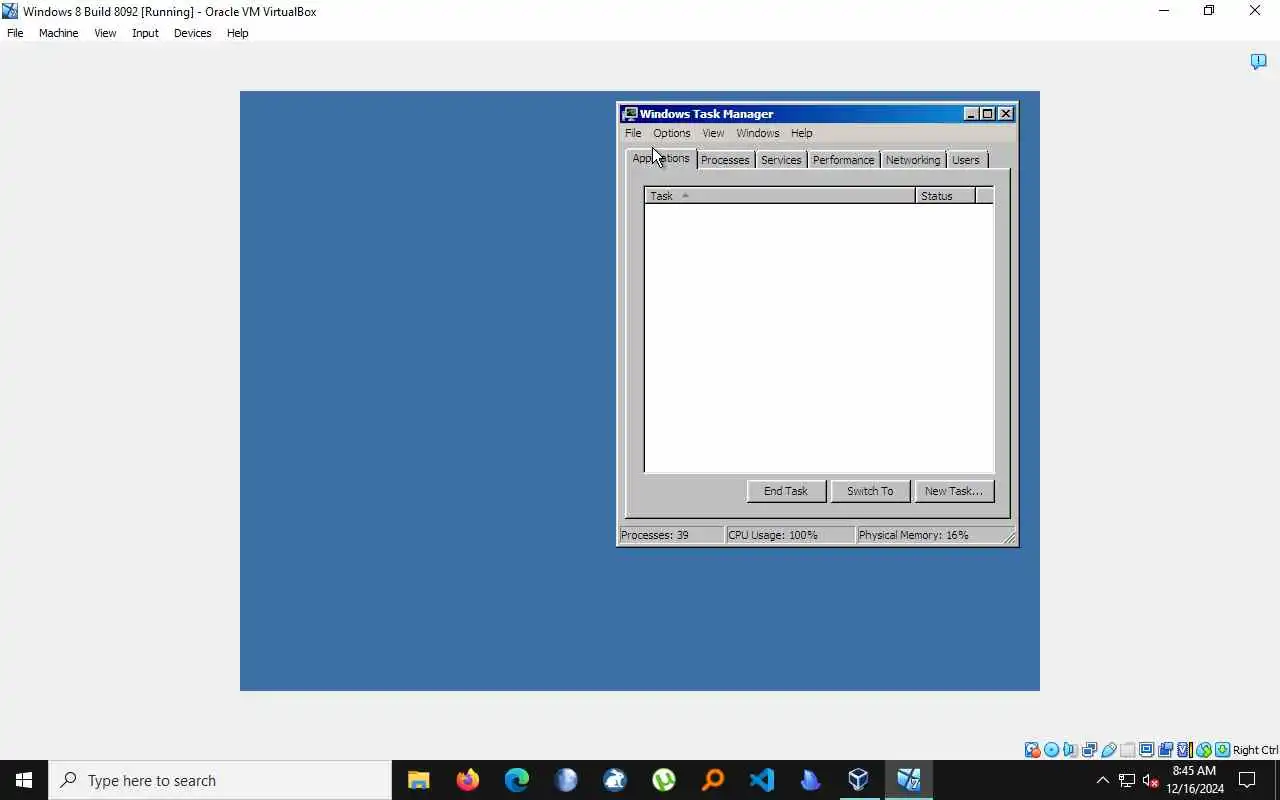Open VirtualBox window View menu
This screenshot has width=1280, height=800.
[x=105, y=33]
